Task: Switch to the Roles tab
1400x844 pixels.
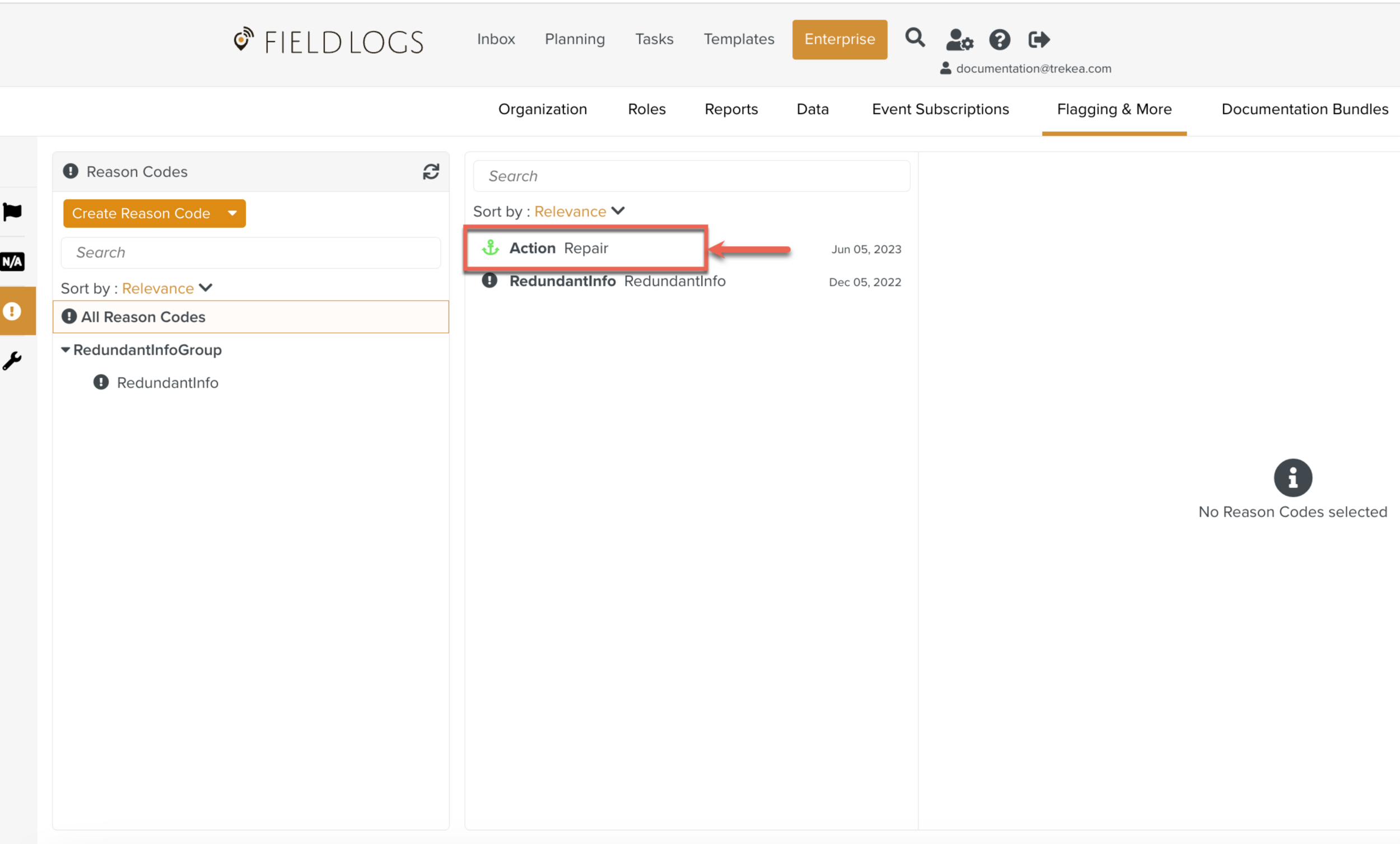Action: [647, 109]
